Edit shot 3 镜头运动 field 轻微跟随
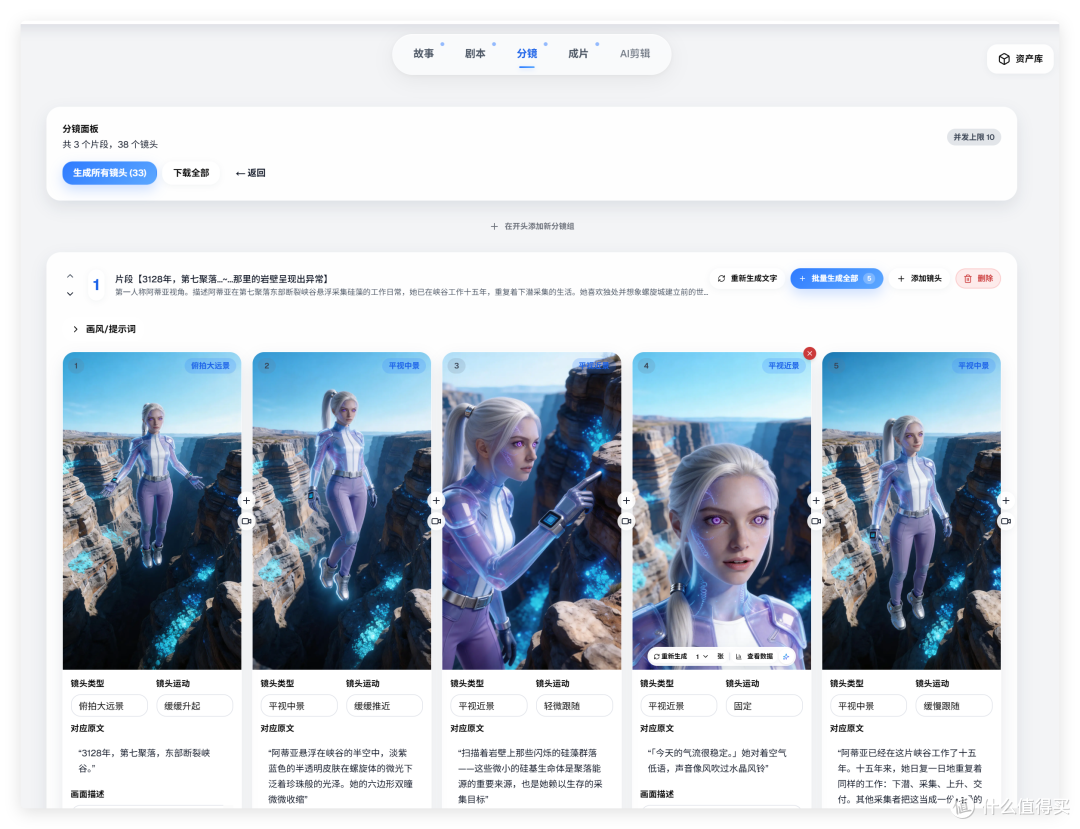Viewport: 1080px width, 829px height. point(574,706)
